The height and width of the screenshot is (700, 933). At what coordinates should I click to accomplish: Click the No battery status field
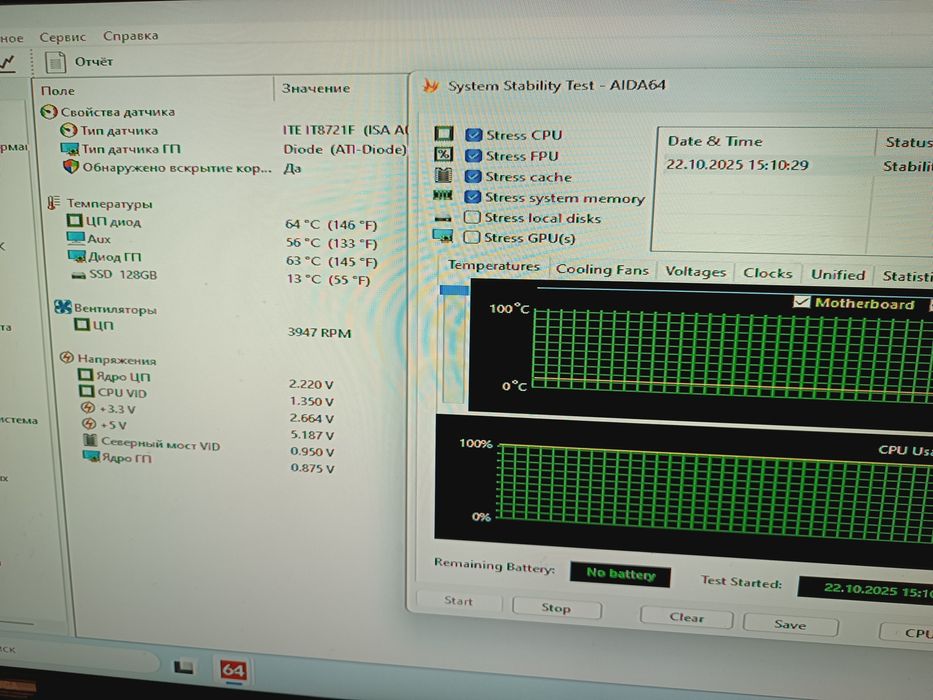[x=620, y=574]
